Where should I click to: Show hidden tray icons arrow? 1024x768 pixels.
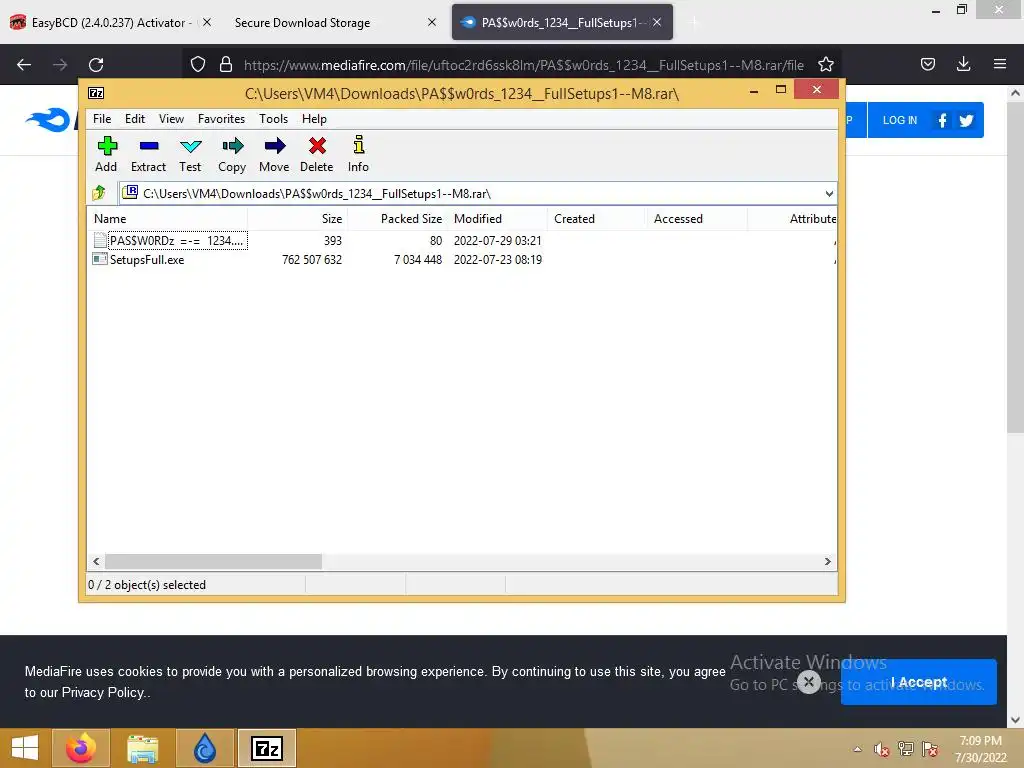coord(857,749)
